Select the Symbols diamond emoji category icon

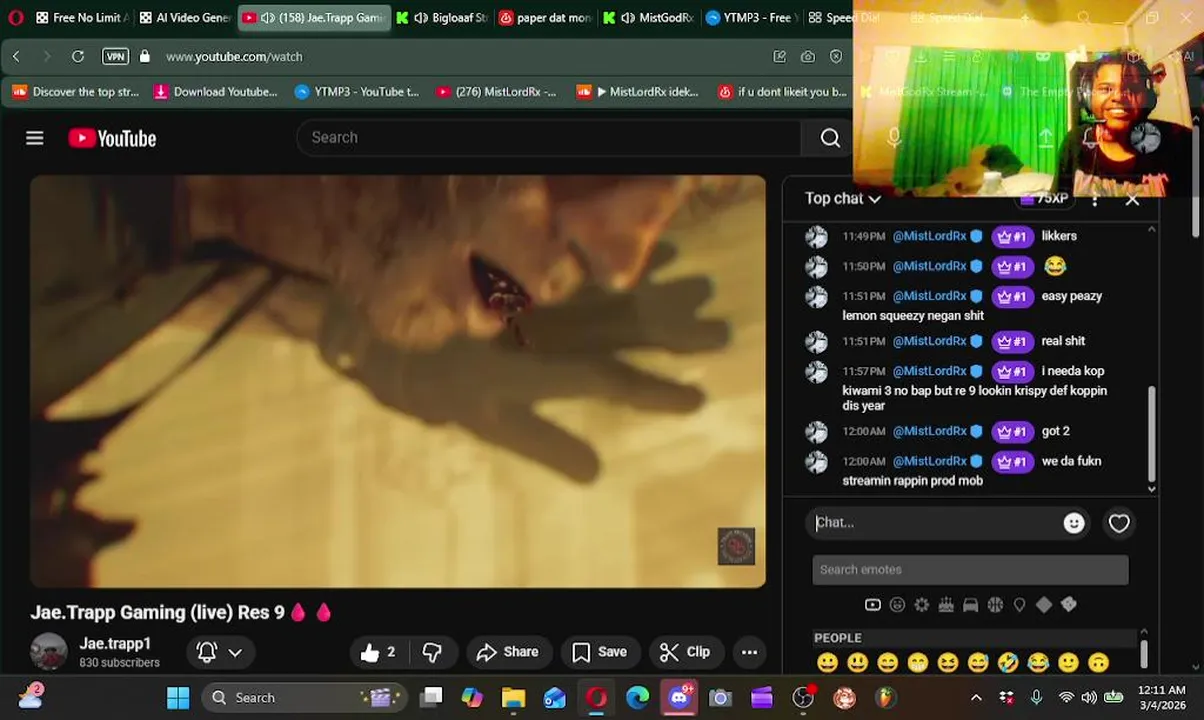point(1044,604)
